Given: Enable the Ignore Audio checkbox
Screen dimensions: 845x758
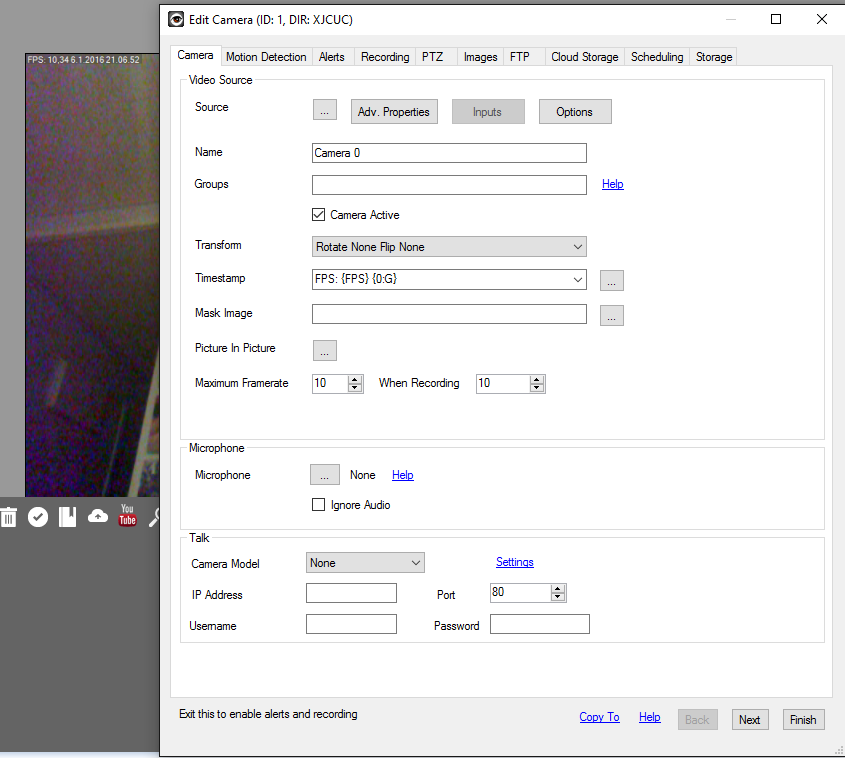Looking at the screenshot, I should (319, 505).
